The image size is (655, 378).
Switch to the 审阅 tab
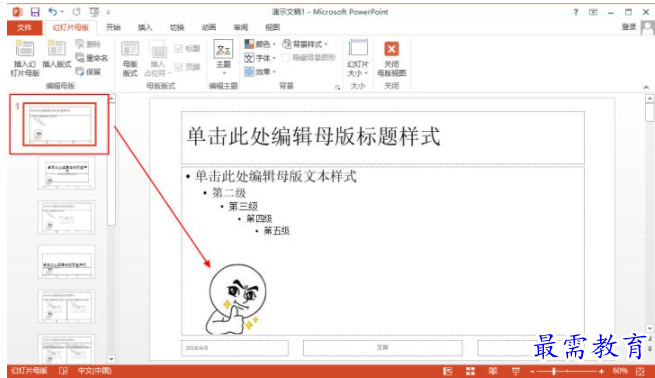[x=241, y=28]
